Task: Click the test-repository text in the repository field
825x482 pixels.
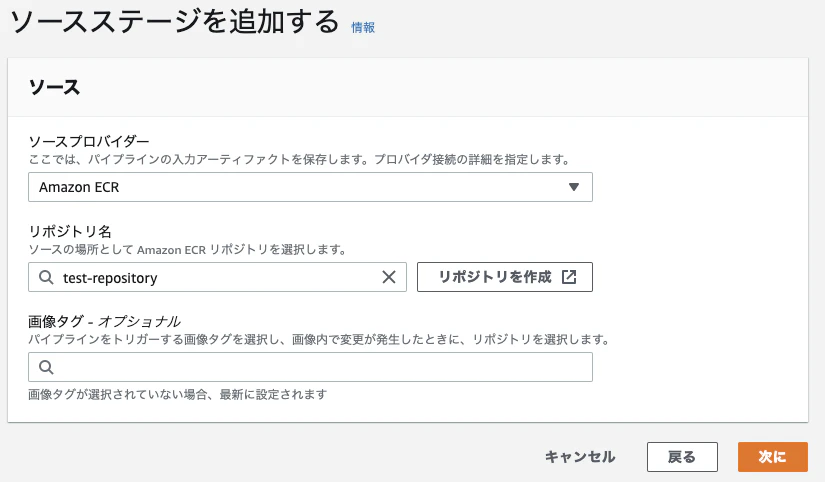Action: (x=110, y=277)
